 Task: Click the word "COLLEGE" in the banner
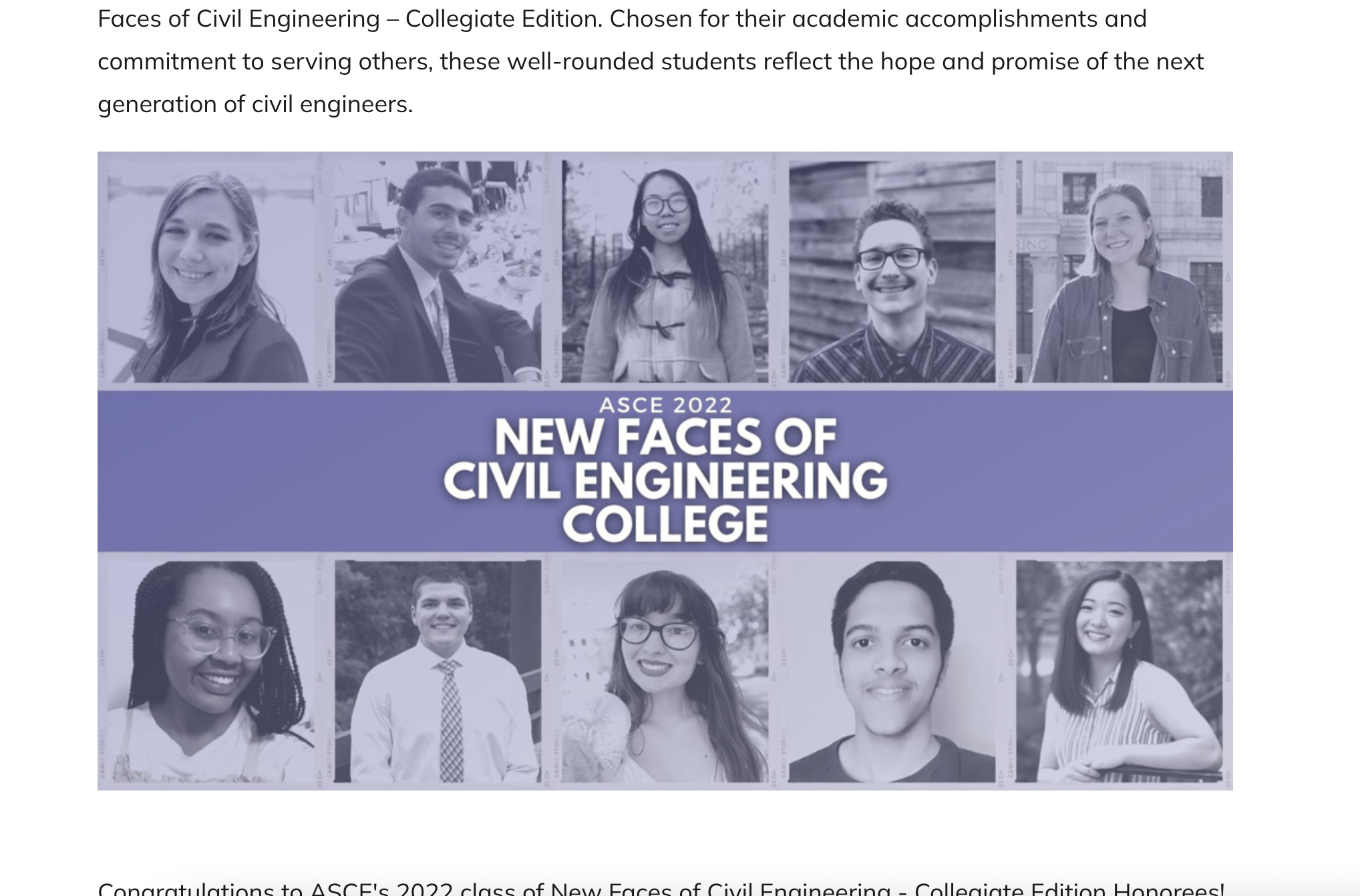665,524
